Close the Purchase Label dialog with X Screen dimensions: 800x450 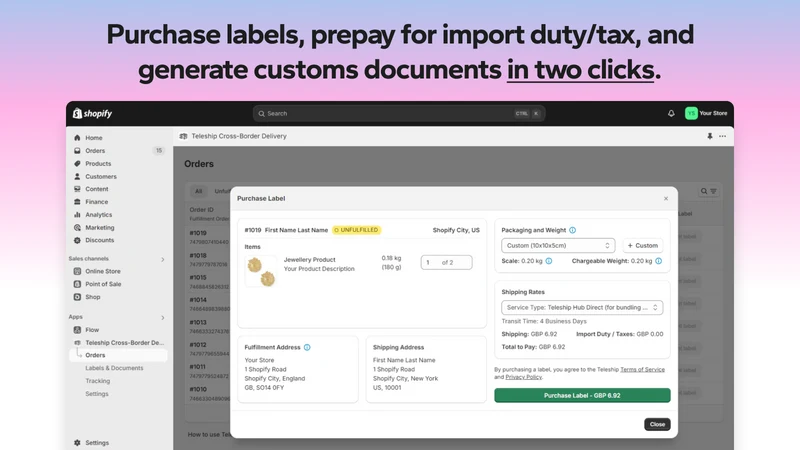click(666, 198)
